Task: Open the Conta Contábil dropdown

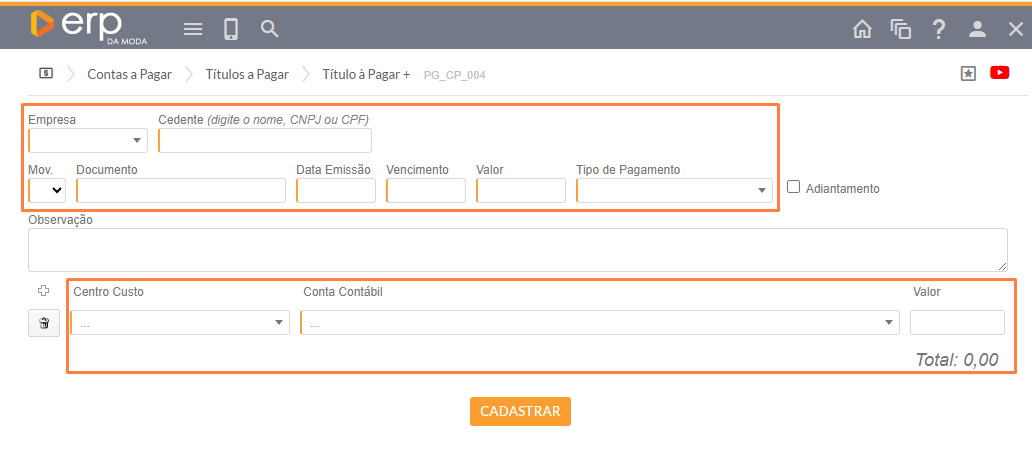Action: [599, 323]
